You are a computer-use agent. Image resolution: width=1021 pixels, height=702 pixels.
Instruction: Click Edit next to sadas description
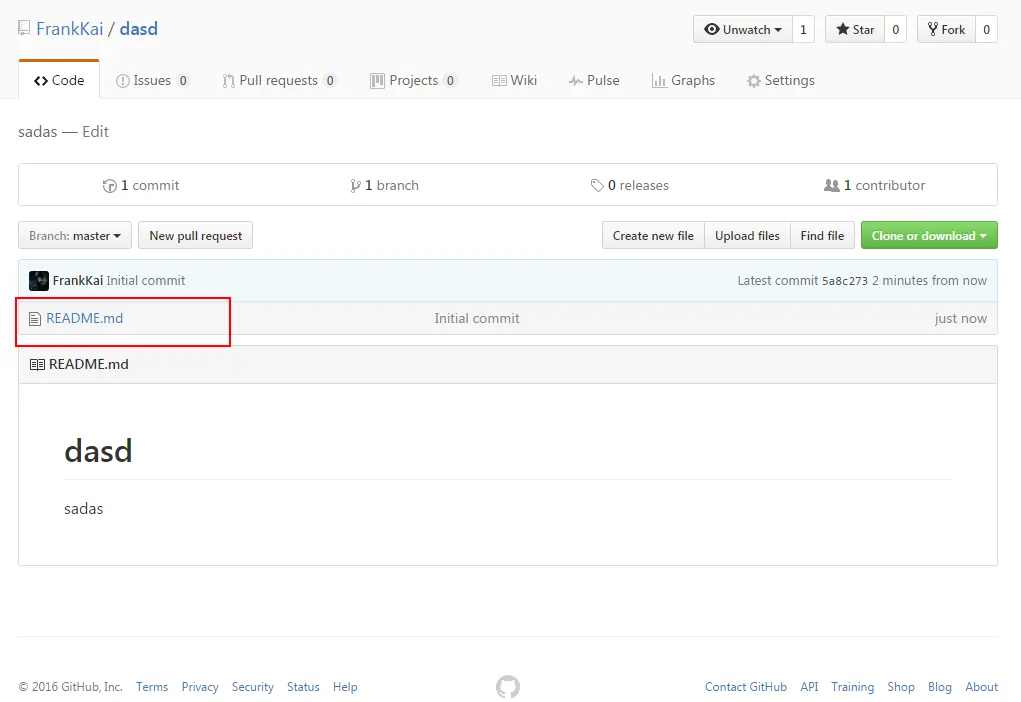point(95,132)
